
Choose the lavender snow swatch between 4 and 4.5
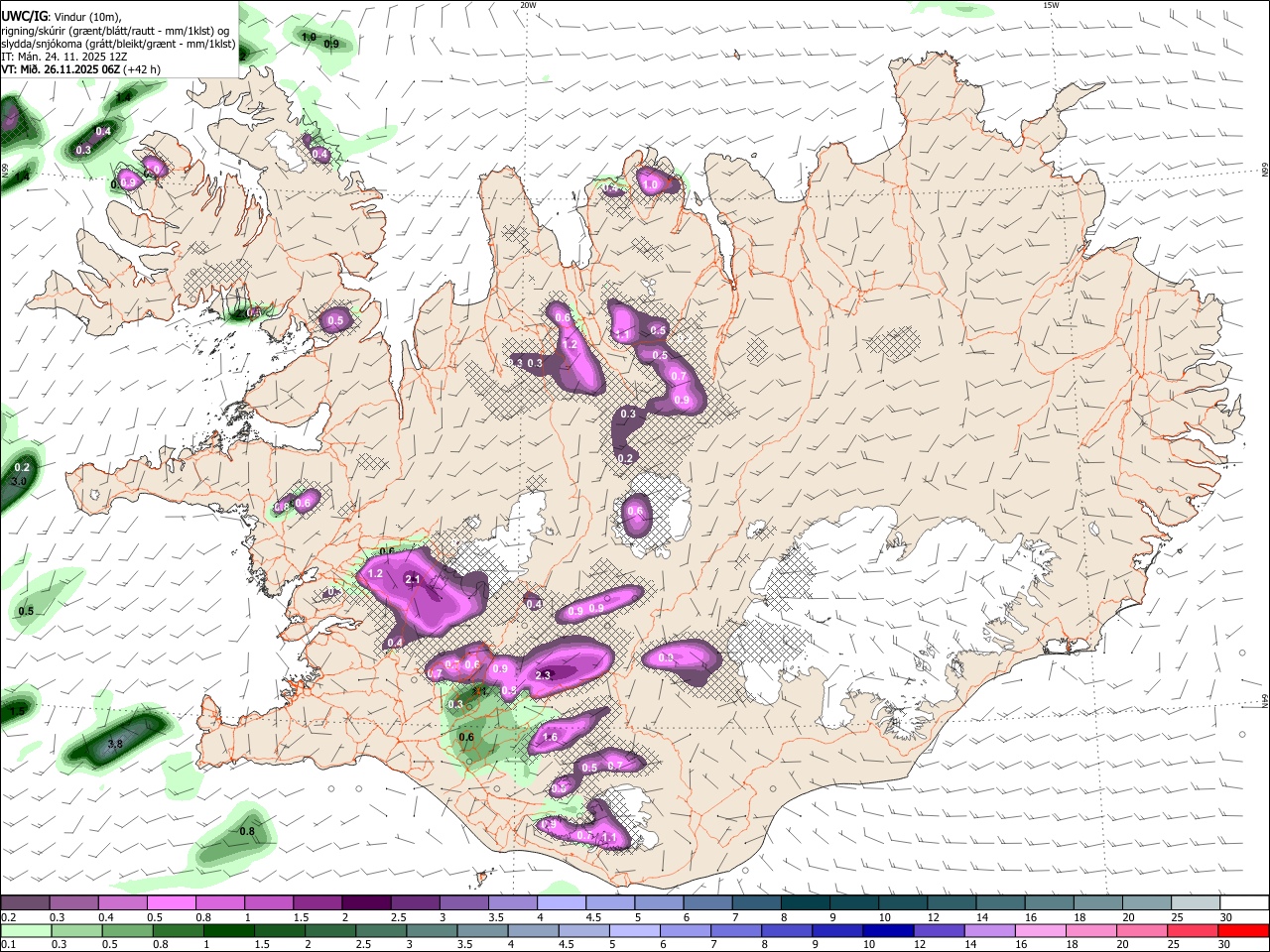click(x=562, y=902)
